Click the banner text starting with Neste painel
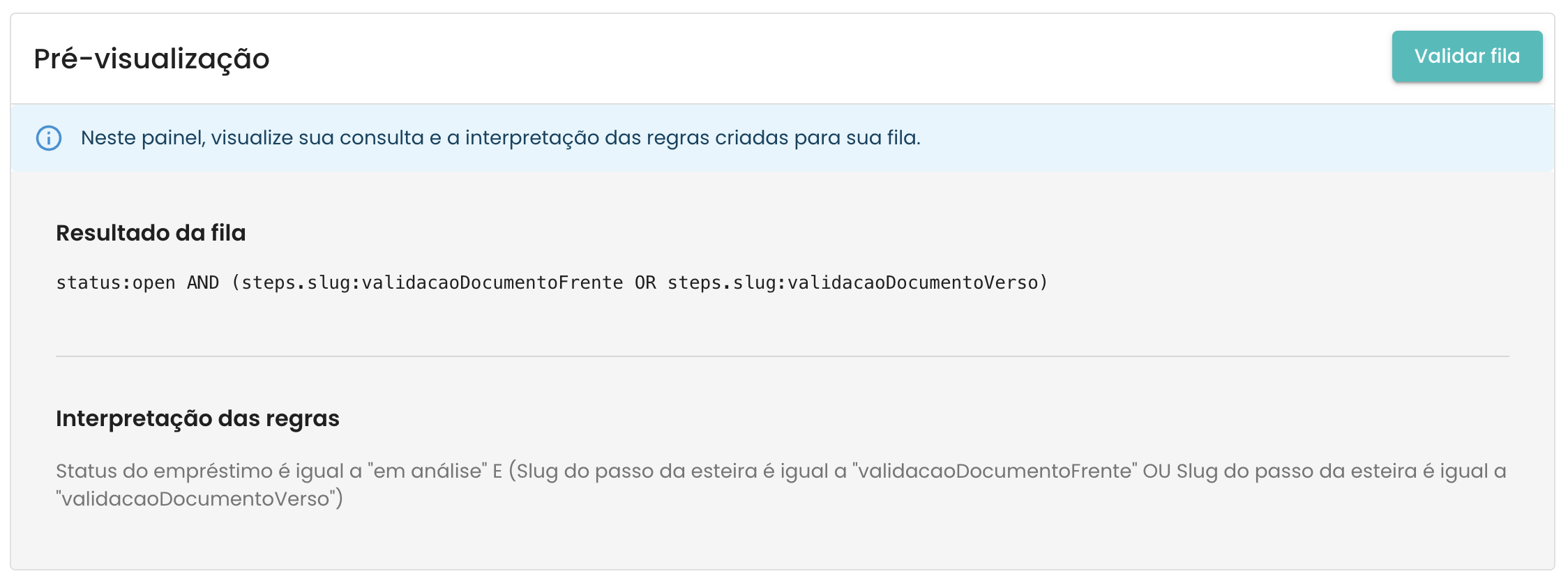Image resolution: width=1568 pixels, height=583 pixels. [x=500, y=138]
